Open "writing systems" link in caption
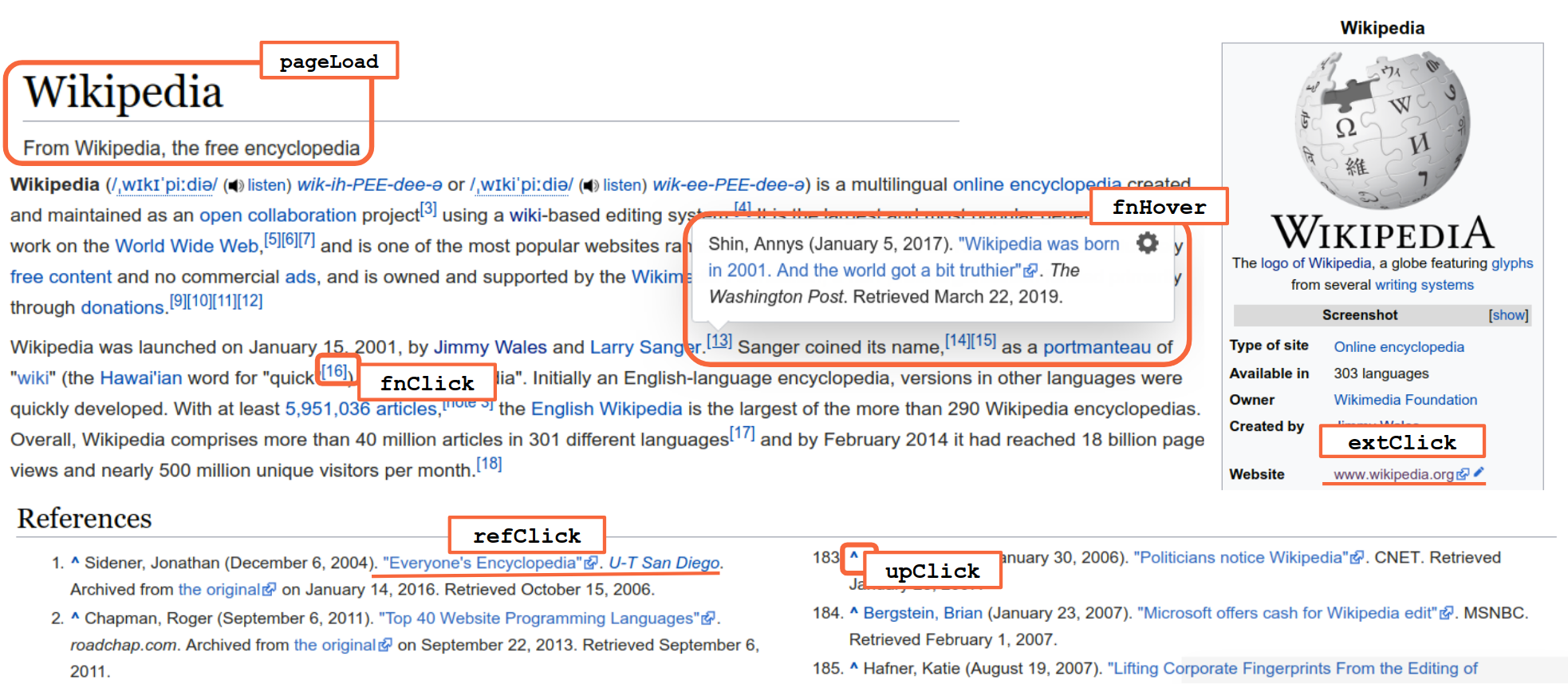 (1424, 285)
